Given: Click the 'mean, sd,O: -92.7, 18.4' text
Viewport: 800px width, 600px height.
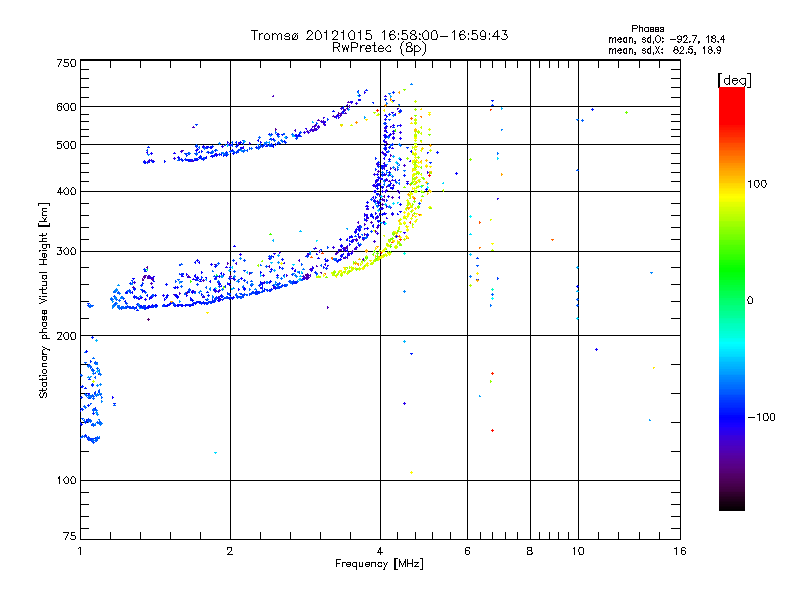Looking at the screenshot, I should [666, 39].
